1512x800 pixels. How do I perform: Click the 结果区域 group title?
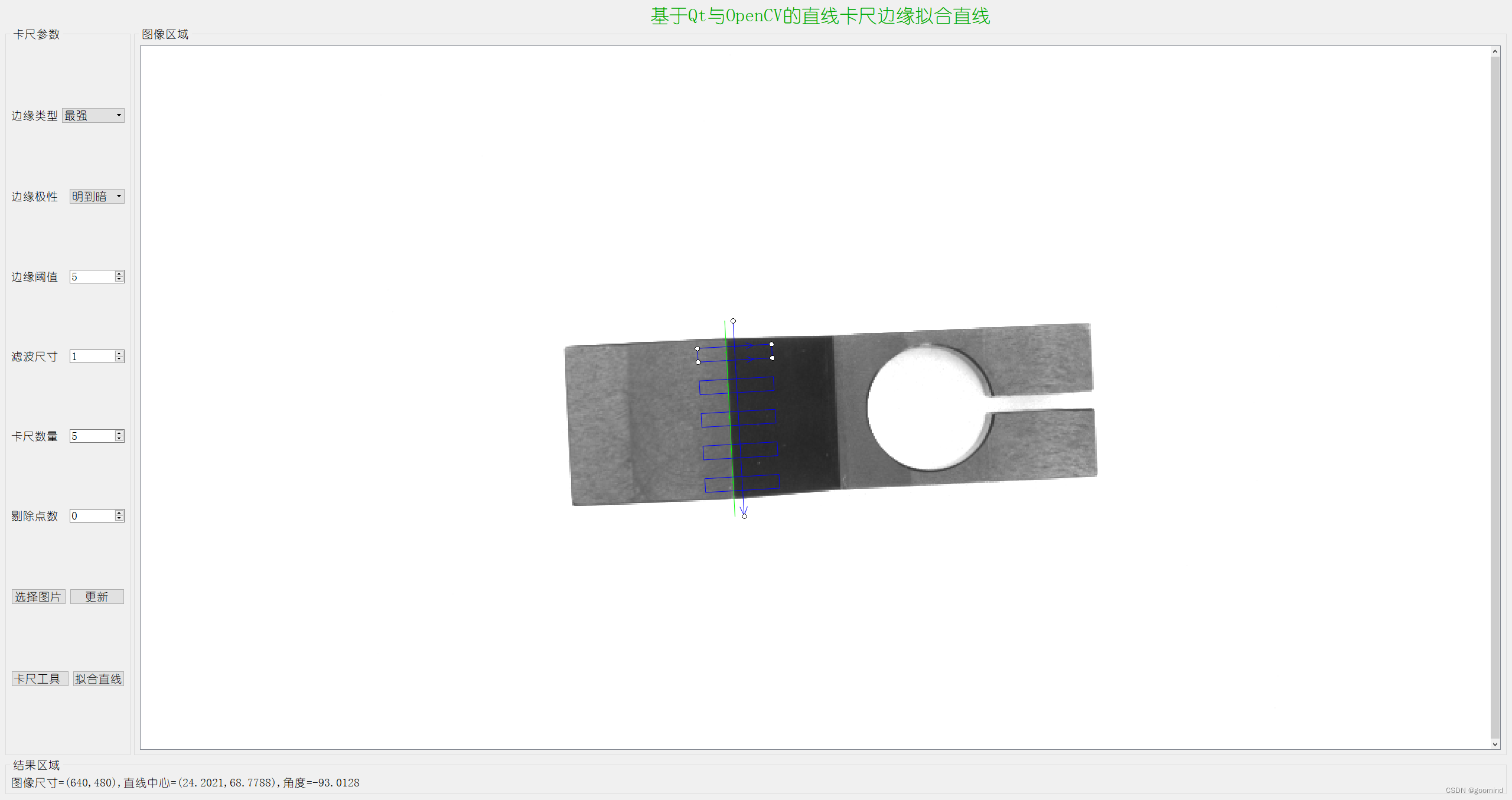pos(37,765)
